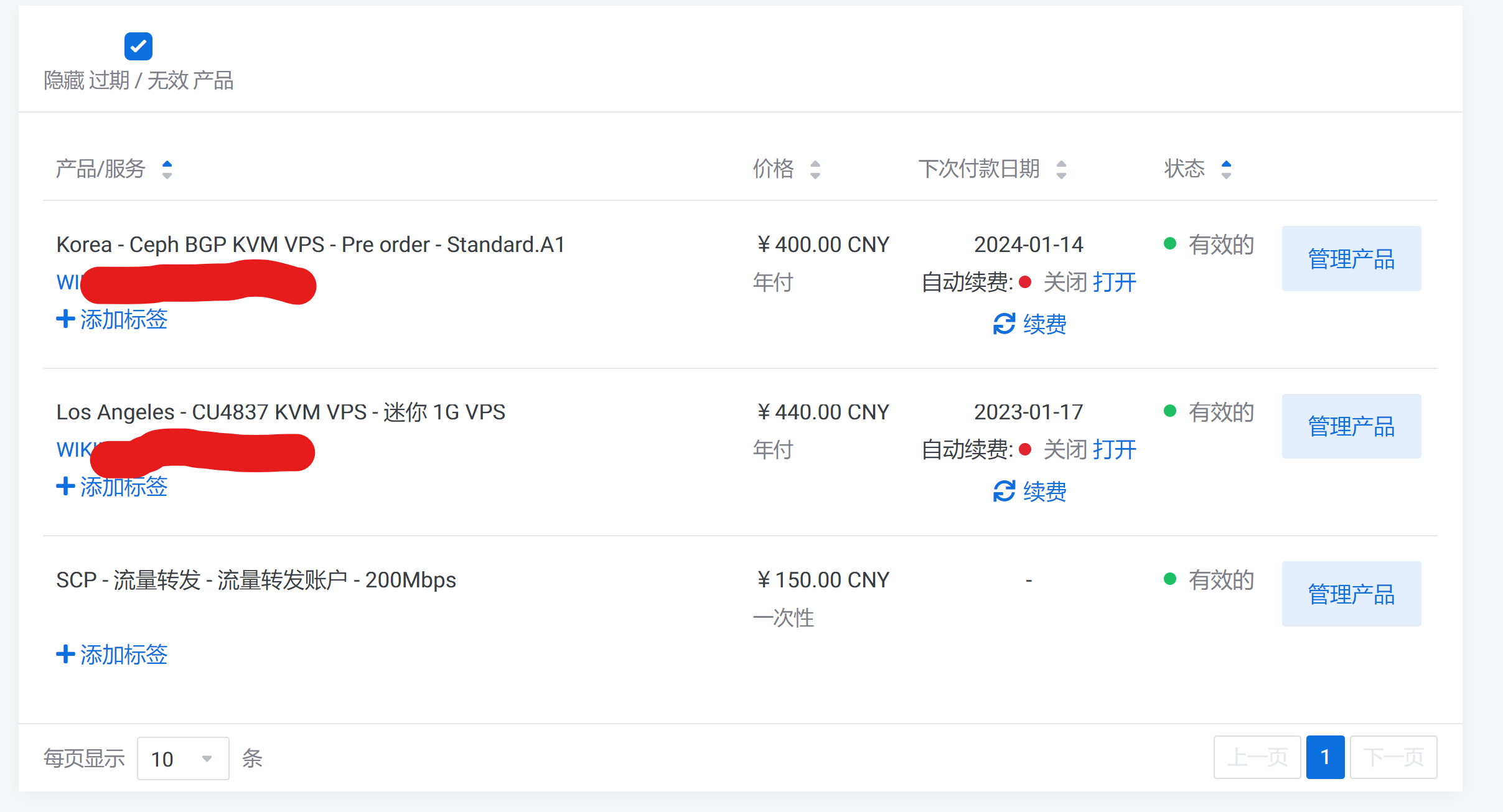
Task: Click 管理产品 for SCP 流量转发 product
Action: coord(1351,594)
